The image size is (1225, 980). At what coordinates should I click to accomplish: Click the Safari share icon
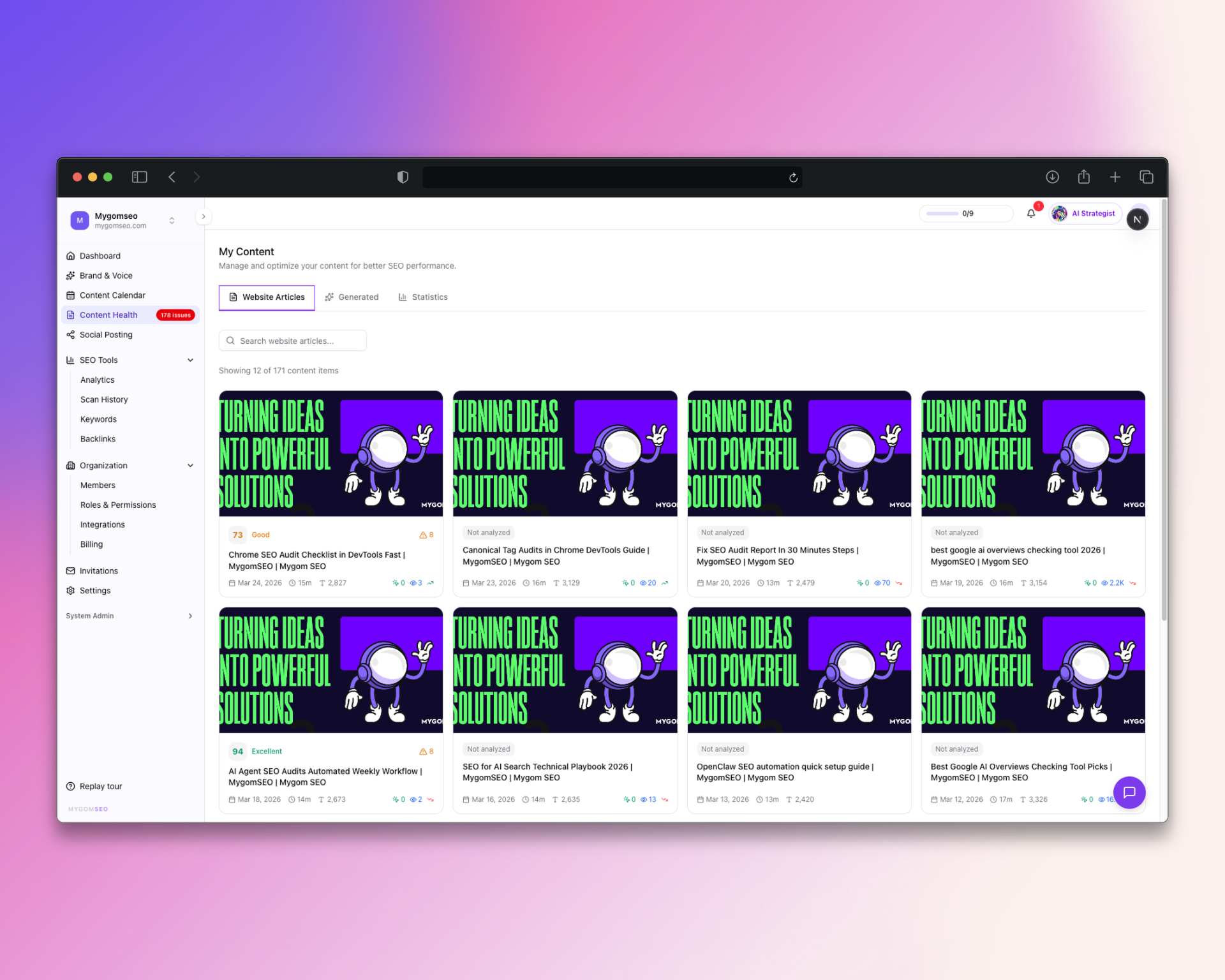1083,177
